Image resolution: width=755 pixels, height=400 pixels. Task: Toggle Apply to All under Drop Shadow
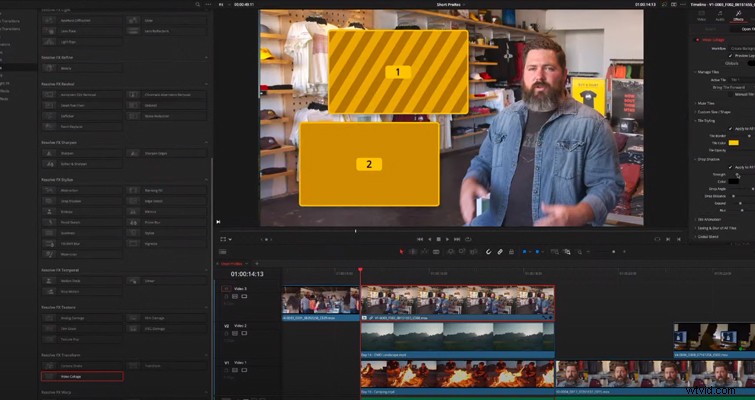point(730,167)
